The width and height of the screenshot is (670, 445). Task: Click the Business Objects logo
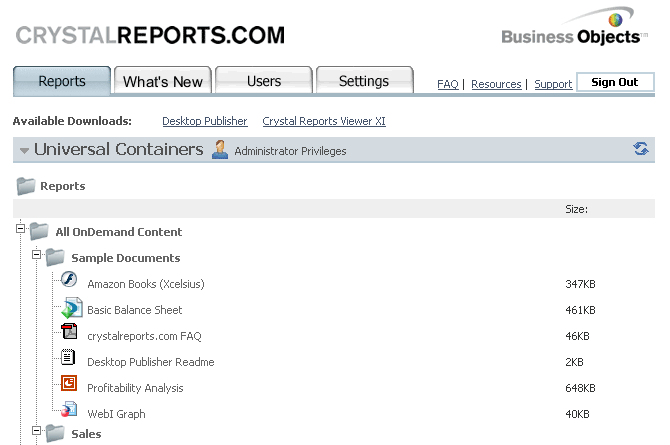[x=574, y=27]
